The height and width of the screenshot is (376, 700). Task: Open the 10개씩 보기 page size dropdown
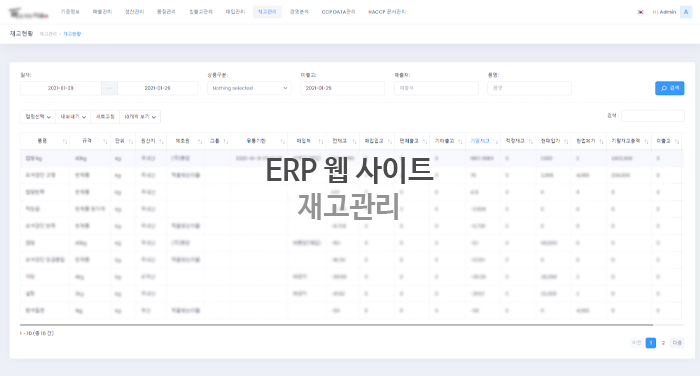(140, 117)
